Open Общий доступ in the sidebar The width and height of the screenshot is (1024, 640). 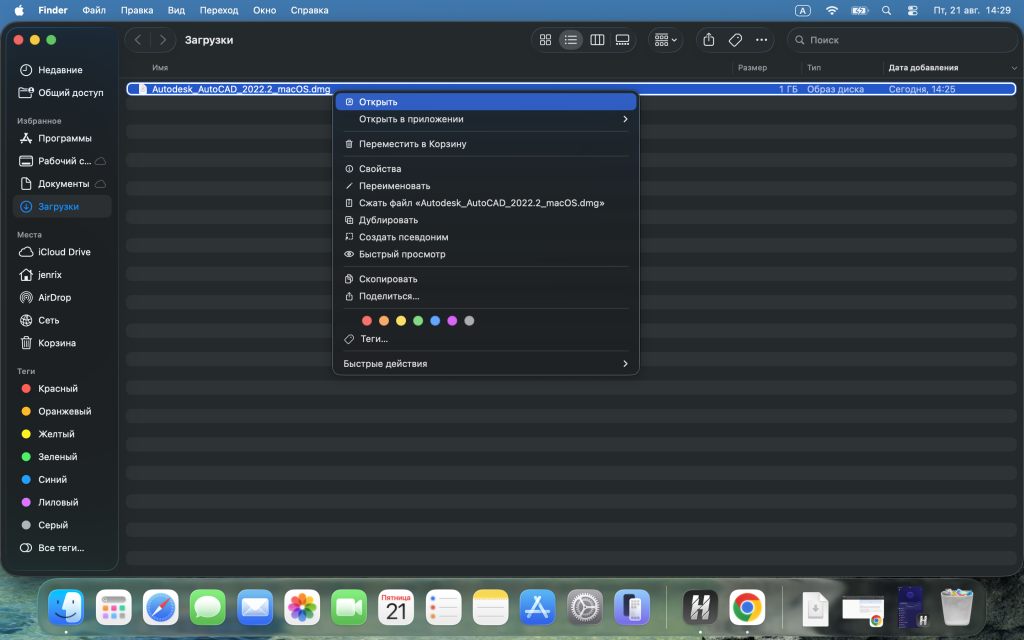coord(62,93)
